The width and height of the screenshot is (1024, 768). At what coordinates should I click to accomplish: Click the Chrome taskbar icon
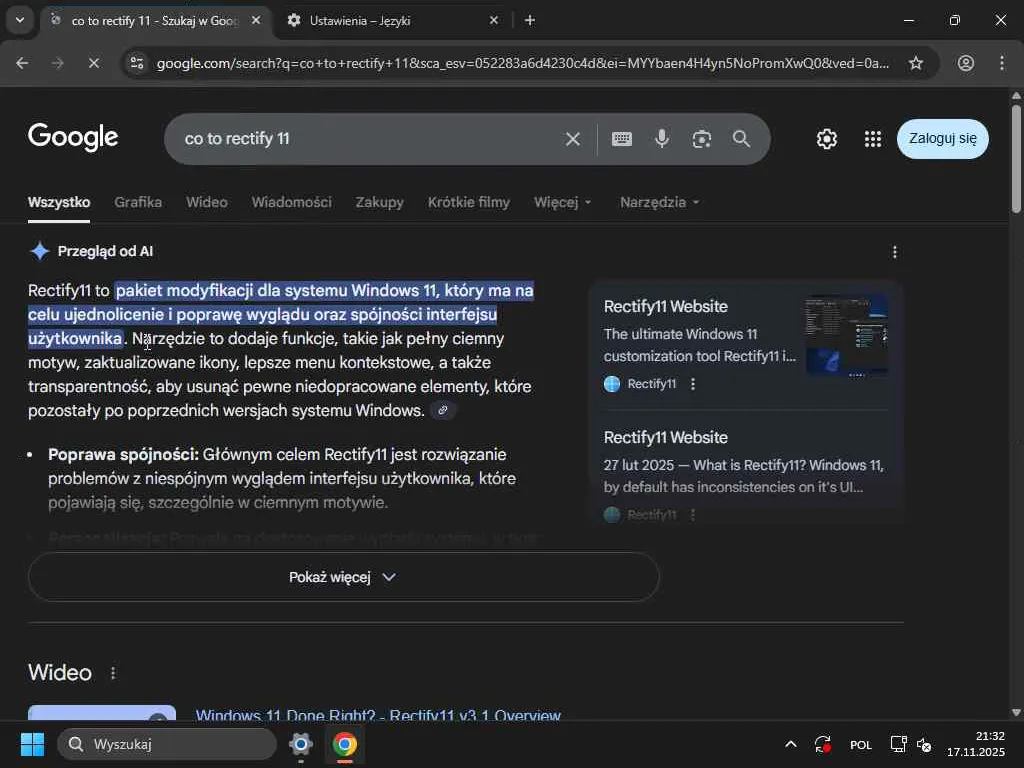click(x=344, y=744)
